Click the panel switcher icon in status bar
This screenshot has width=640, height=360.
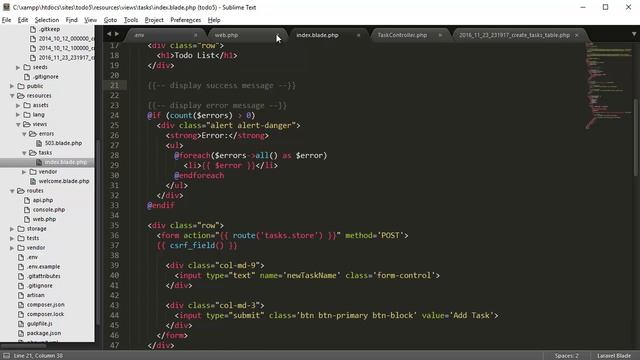[x=6, y=356]
